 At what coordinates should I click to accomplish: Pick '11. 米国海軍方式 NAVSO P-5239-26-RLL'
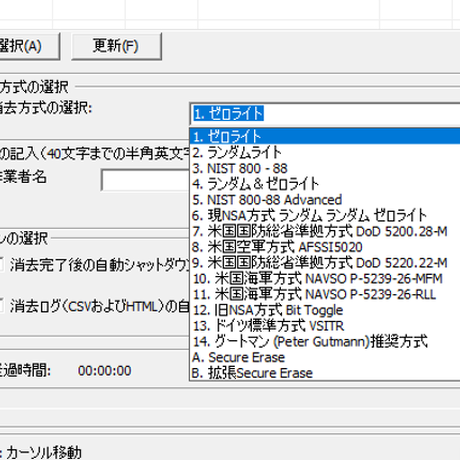(325, 294)
